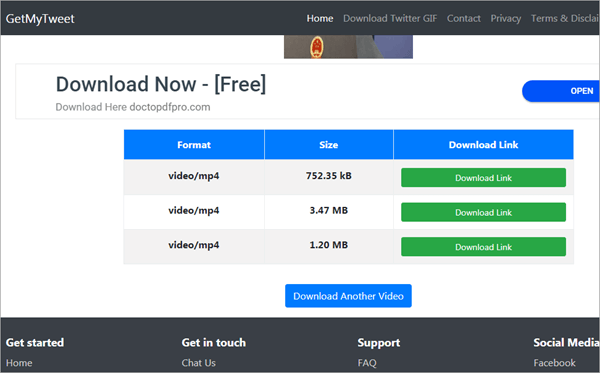Click 'Download Here doctopdfpro.com' ad text

tap(133, 107)
